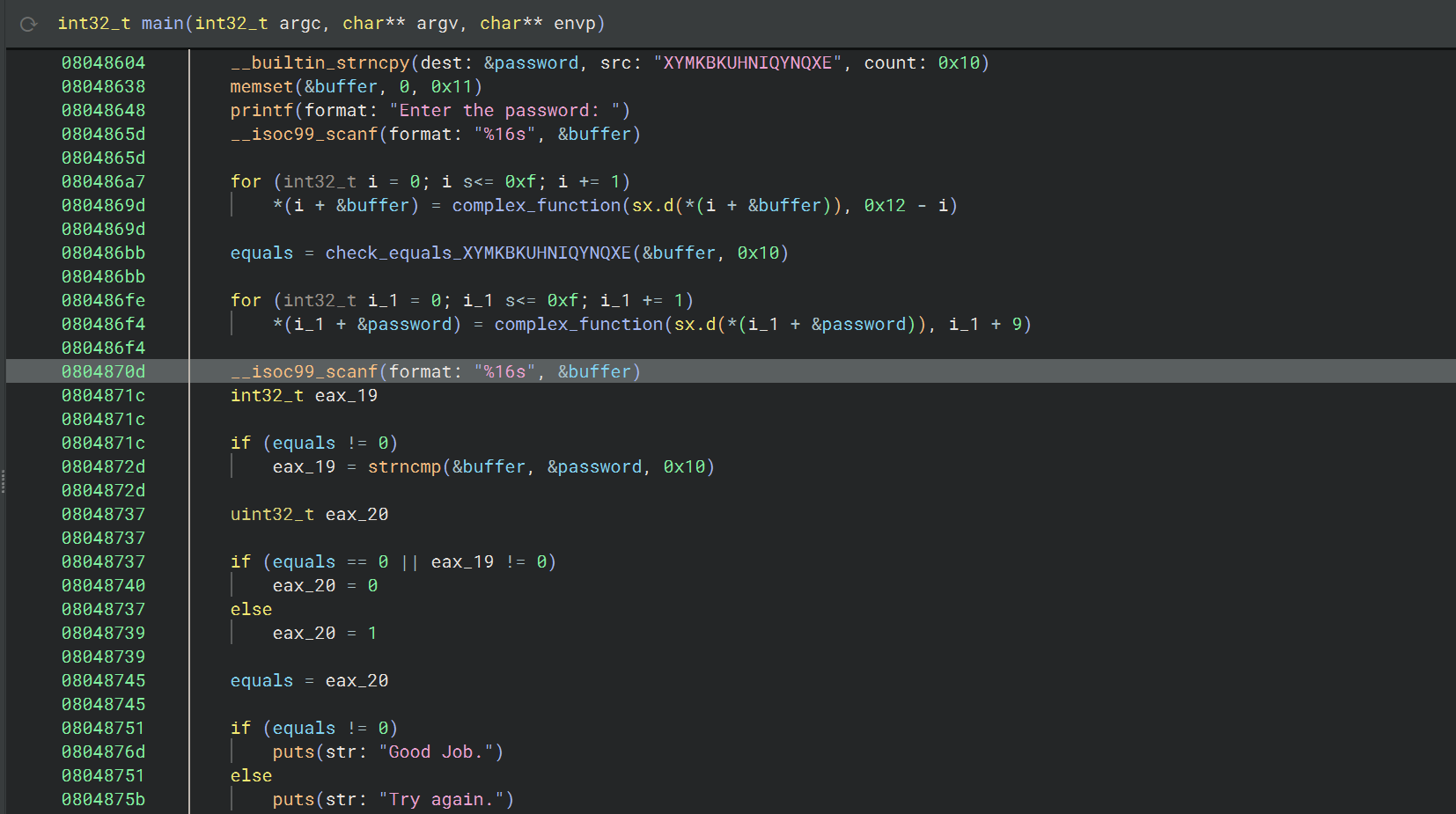Click the left edge panel drag handle
Image resolution: width=1456 pixels, height=814 pixels.
pyautogui.click(x=4, y=481)
